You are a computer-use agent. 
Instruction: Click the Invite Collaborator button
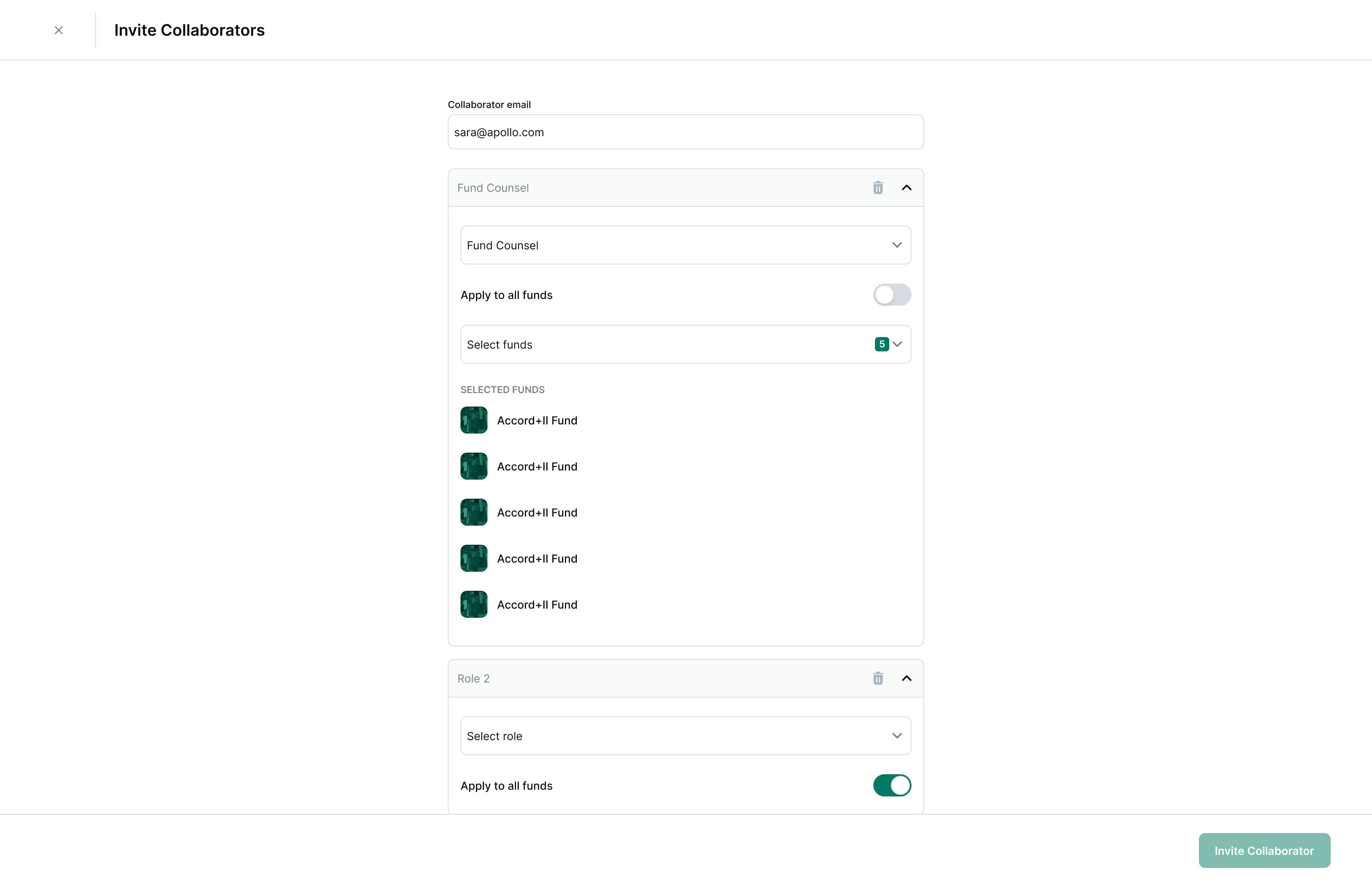(1264, 851)
